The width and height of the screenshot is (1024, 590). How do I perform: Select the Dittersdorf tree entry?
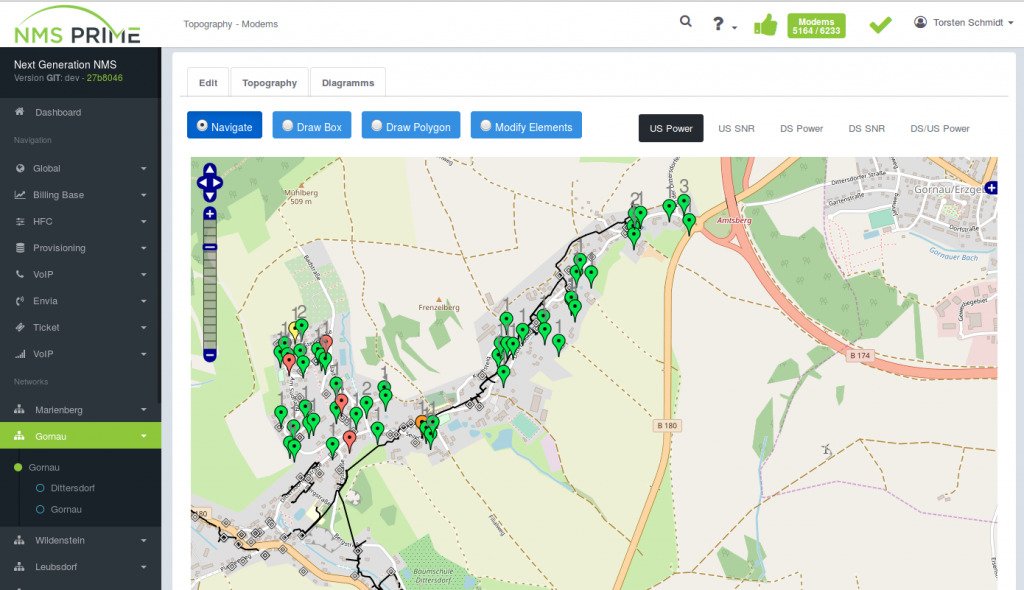pos(72,488)
